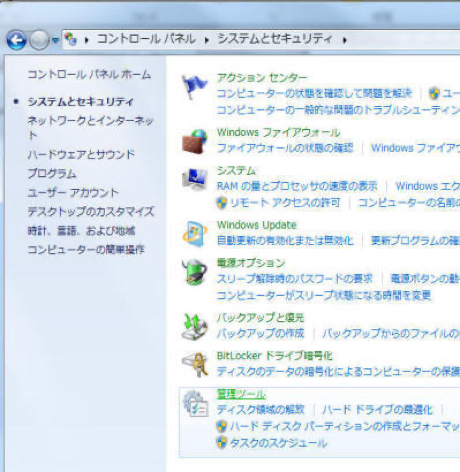Screen dimensions: 460x472
Task: Click タスクのスケジュール link
Action: pyautogui.click(x=279, y=443)
